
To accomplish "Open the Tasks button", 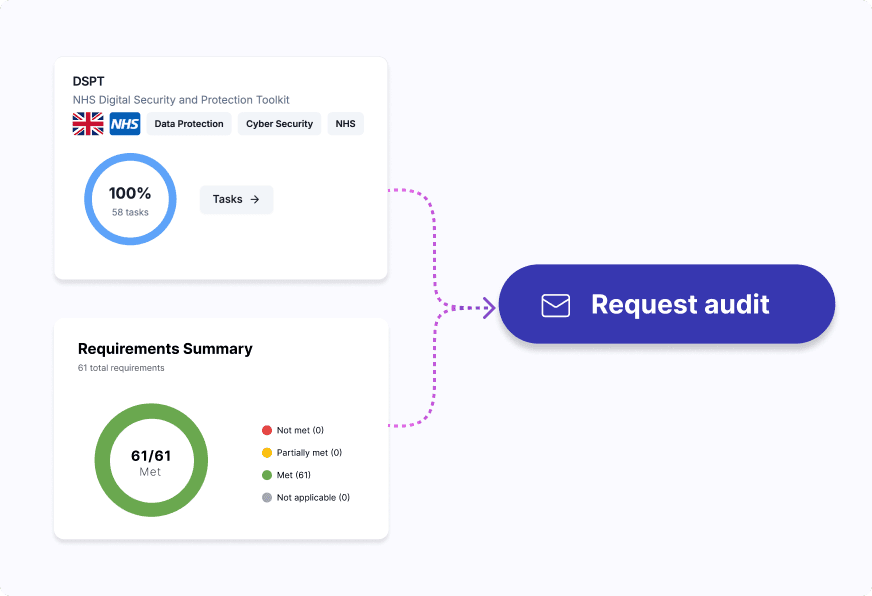I will pos(236,200).
